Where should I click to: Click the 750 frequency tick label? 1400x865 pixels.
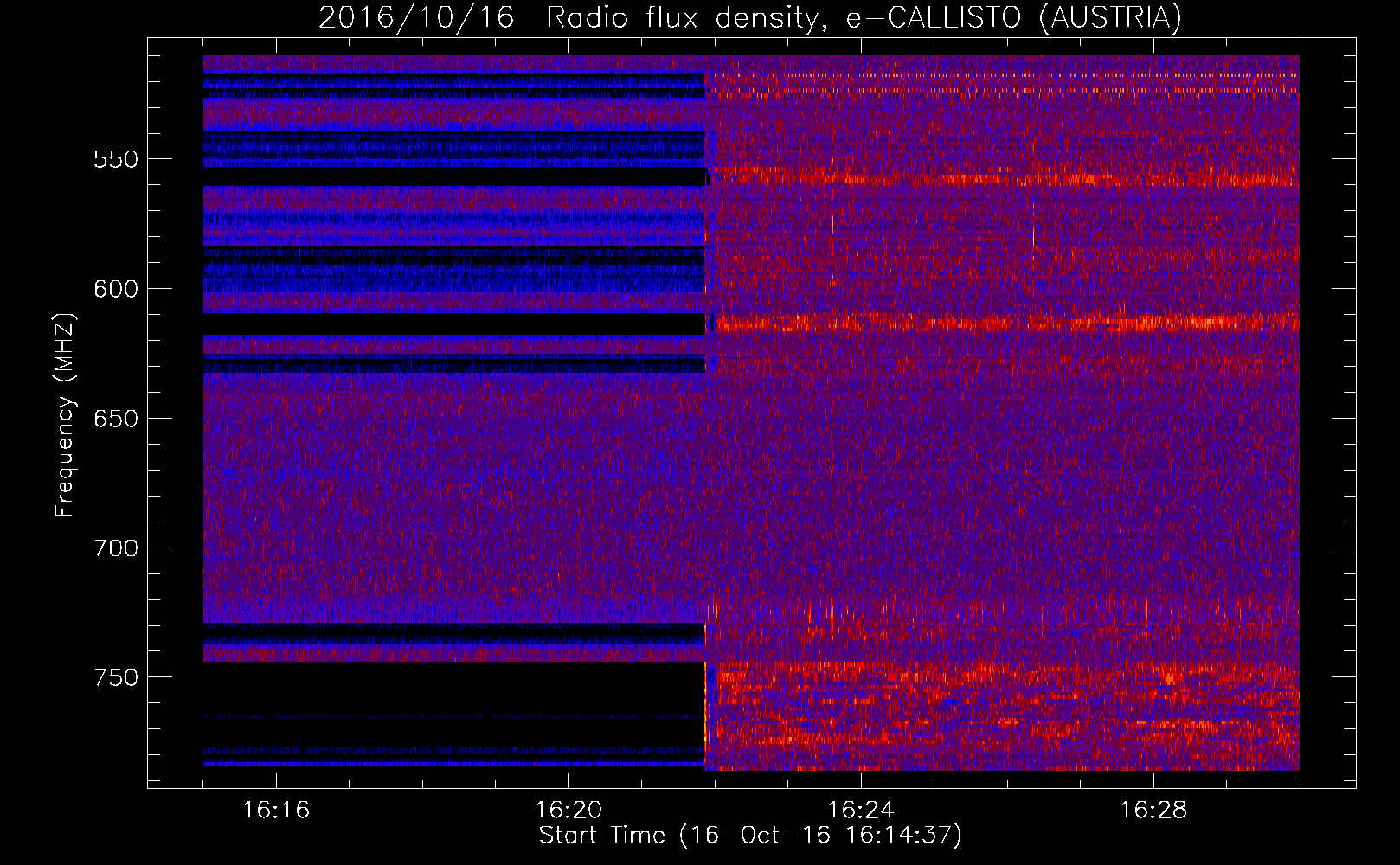116,677
